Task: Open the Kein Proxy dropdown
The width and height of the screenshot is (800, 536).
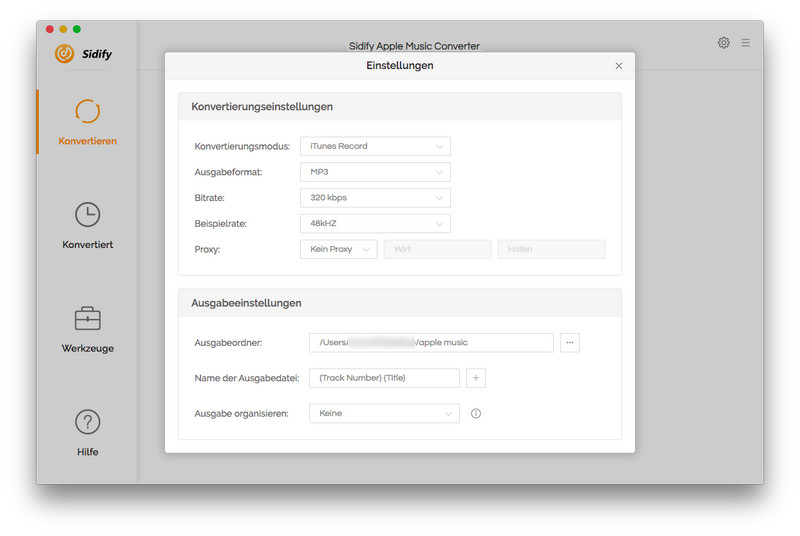Action: [x=338, y=249]
